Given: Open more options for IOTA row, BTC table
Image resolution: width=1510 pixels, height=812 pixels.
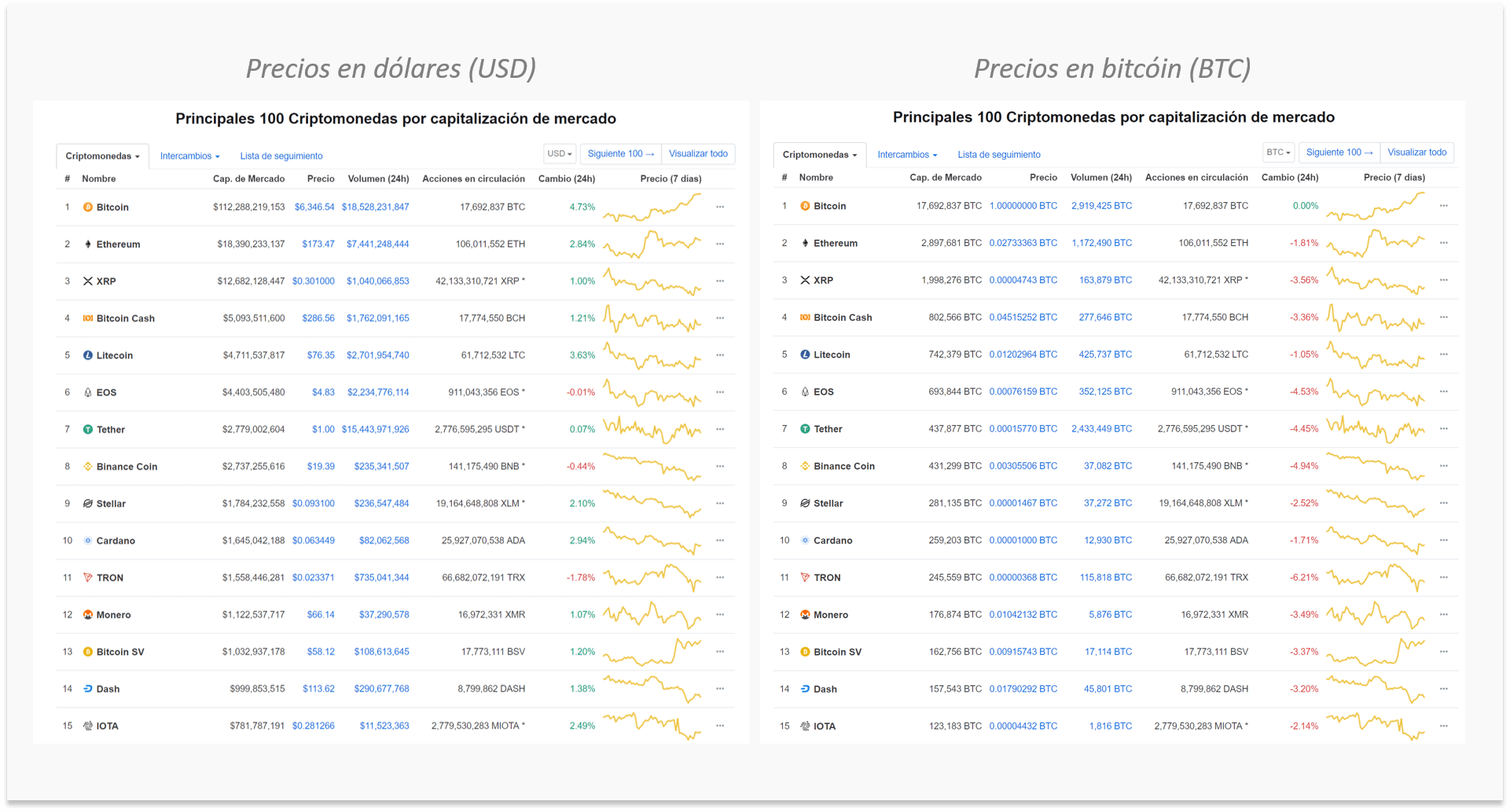Looking at the screenshot, I should tap(1444, 726).
